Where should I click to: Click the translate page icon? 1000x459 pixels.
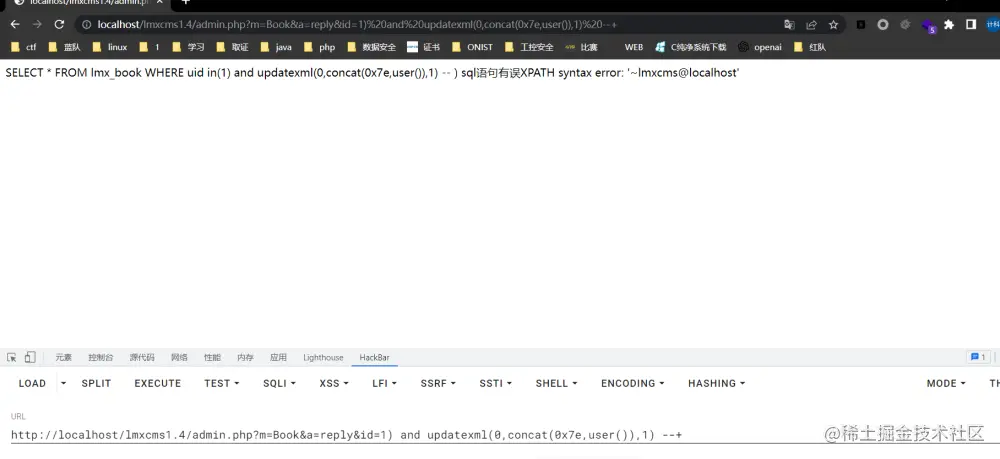(790, 25)
